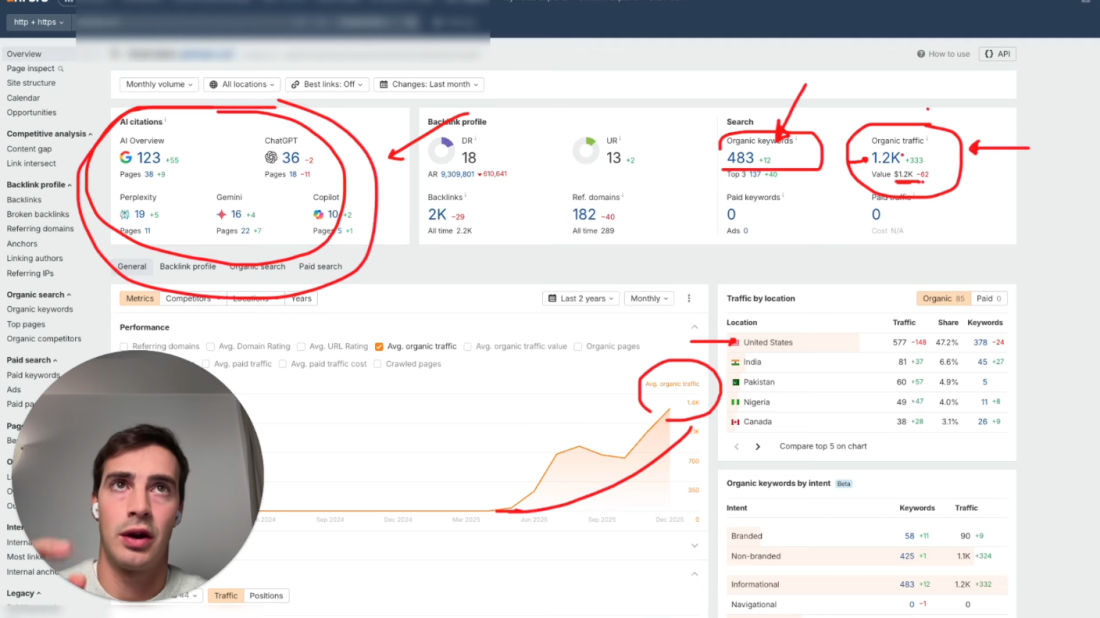Viewport: 1100px width, 618px height.
Task: Click the Perplexity logo icon
Action: pos(125,214)
